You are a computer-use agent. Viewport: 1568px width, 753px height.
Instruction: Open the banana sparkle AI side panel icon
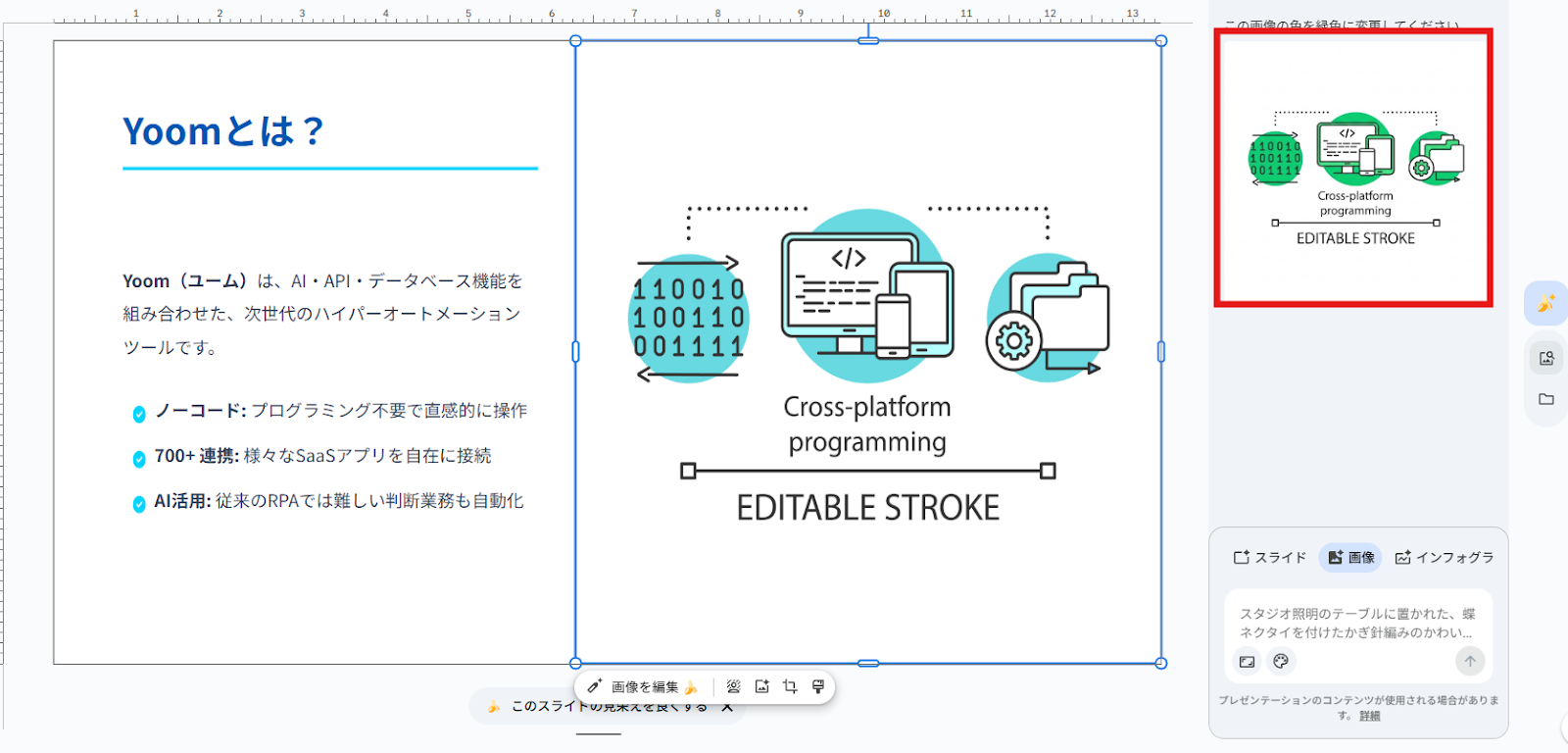coord(1546,303)
